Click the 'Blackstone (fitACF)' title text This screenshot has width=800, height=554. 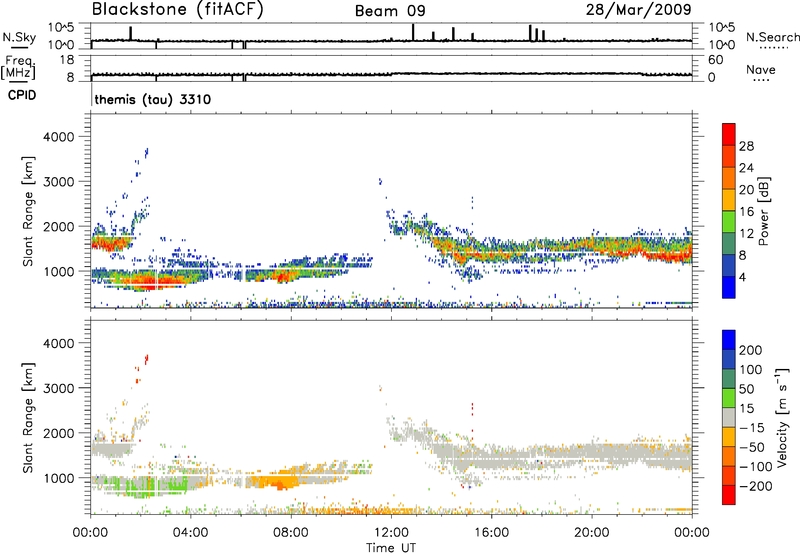click(178, 9)
